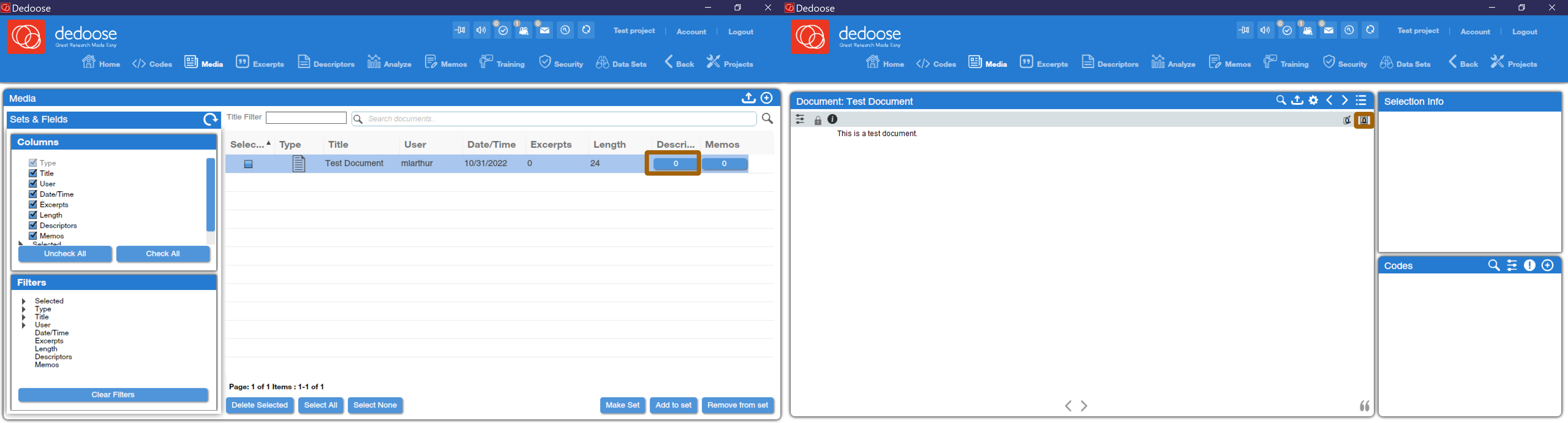The height and width of the screenshot is (423, 1568).
Task: Click the magnifier search icon beside document search
Action: click(767, 118)
